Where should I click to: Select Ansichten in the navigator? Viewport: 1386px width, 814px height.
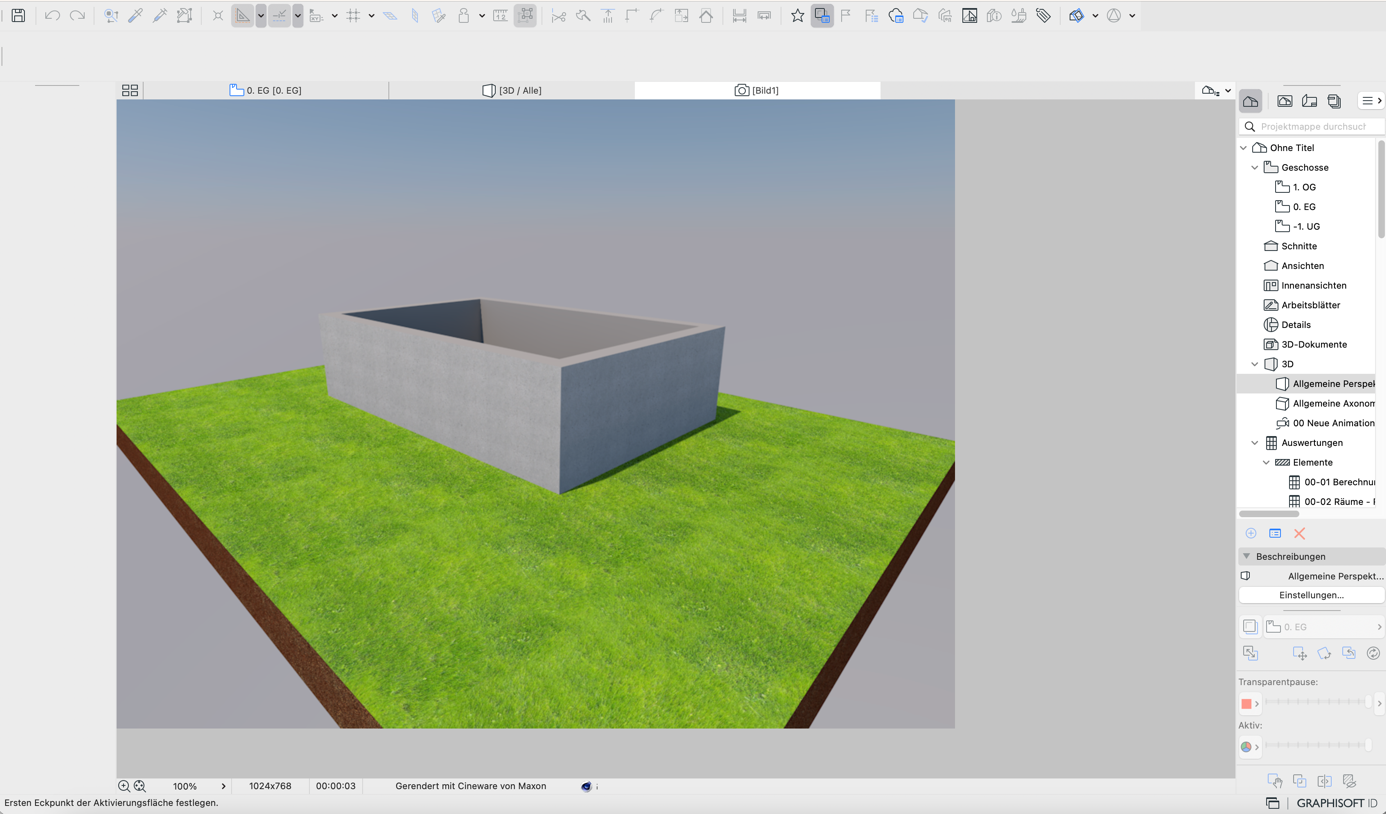click(x=1302, y=266)
